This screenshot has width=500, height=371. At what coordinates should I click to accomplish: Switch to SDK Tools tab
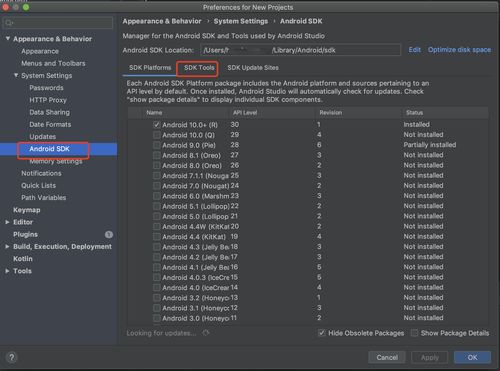(199, 68)
